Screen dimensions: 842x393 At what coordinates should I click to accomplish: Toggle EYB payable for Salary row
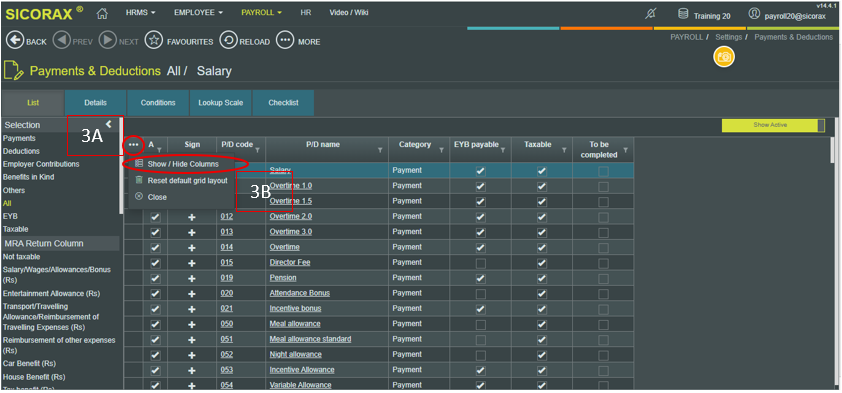(x=481, y=171)
